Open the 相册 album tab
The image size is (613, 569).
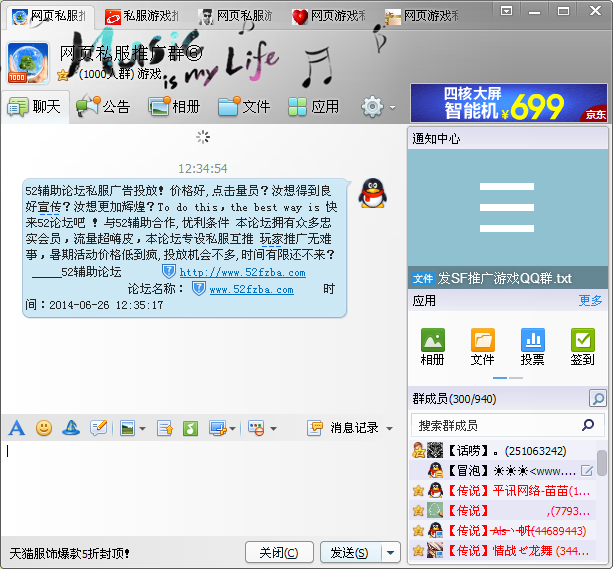click(174, 107)
